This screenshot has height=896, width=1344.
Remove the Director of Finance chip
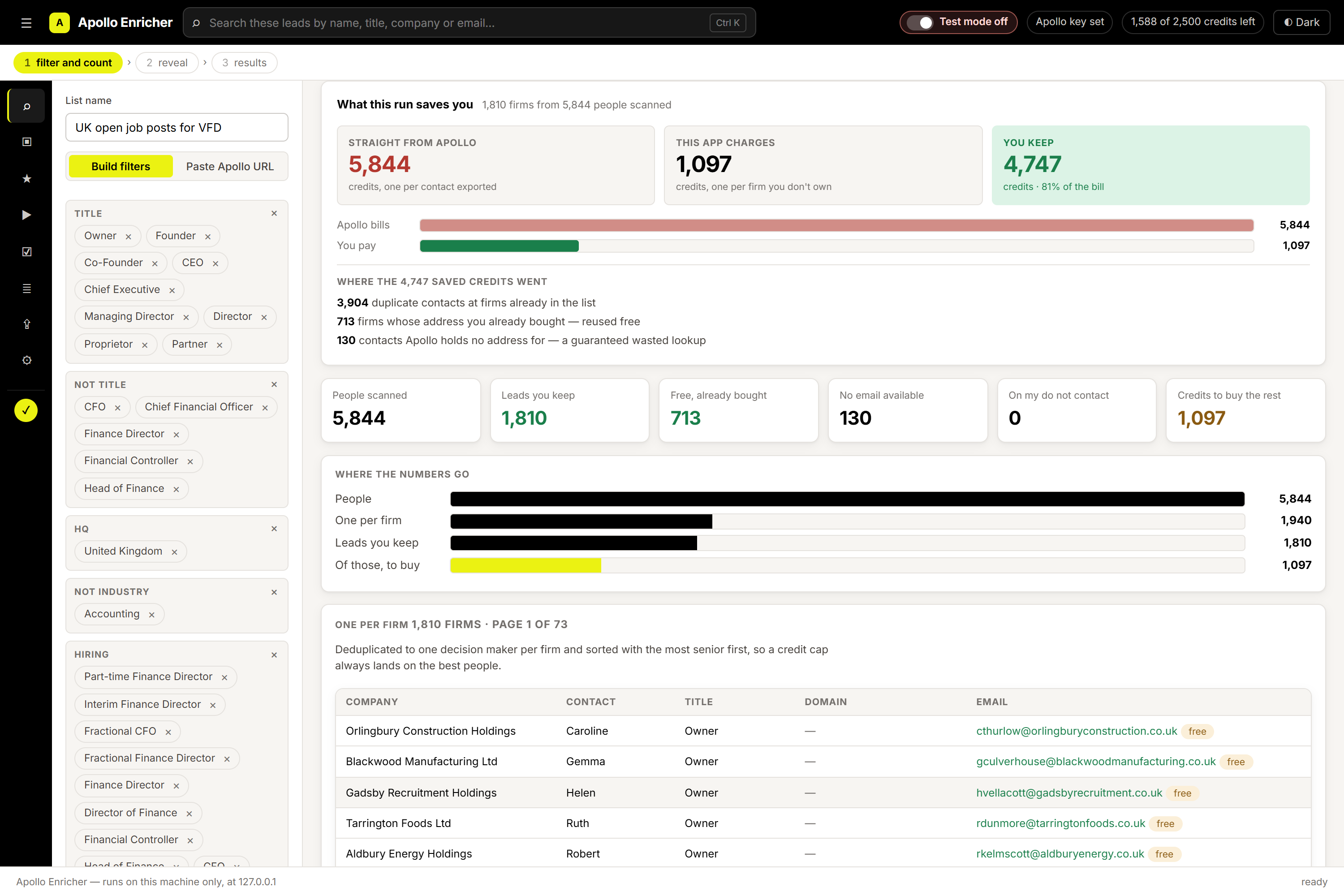pos(189,814)
